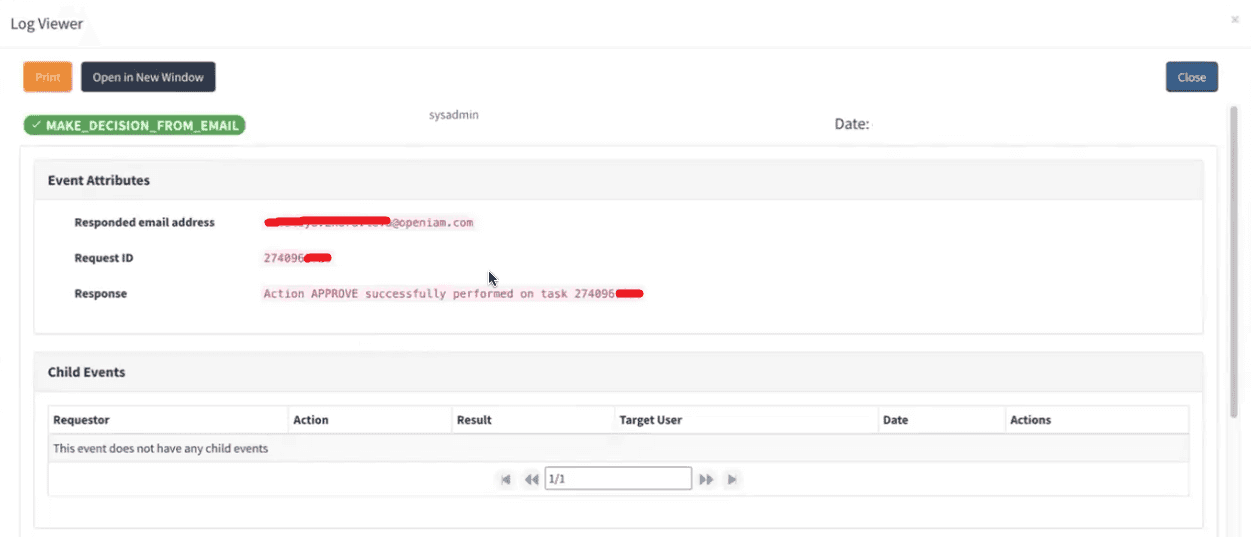
Task: Go to next page of child events
Action: click(706, 480)
